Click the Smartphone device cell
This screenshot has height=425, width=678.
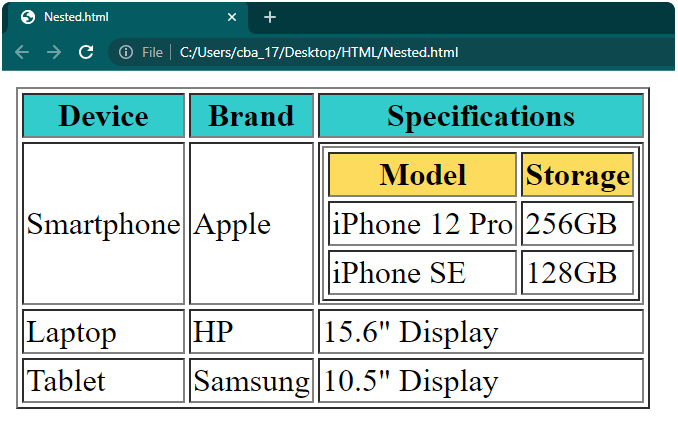[103, 223]
